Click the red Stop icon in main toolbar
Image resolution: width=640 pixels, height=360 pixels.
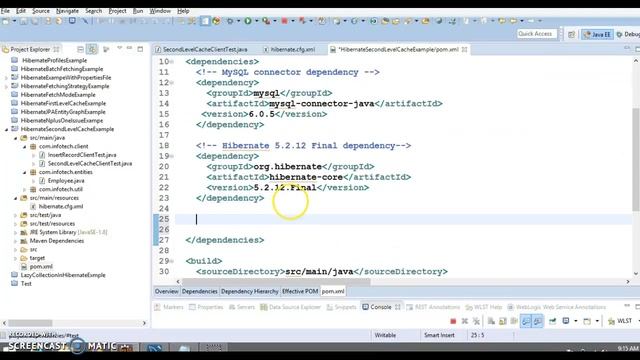click(284, 21)
